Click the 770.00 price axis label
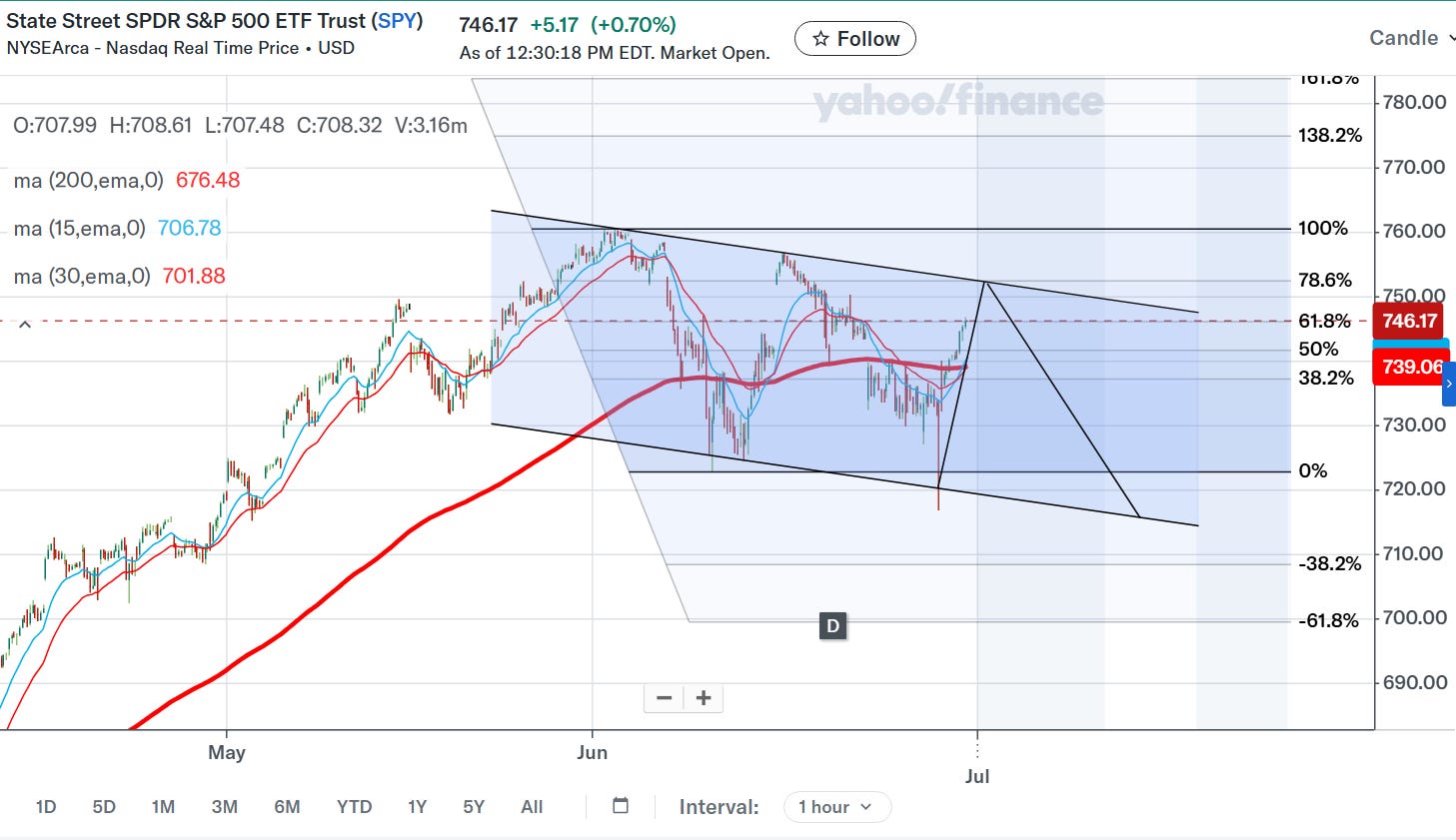The height and width of the screenshot is (840, 1456). [1414, 167]
